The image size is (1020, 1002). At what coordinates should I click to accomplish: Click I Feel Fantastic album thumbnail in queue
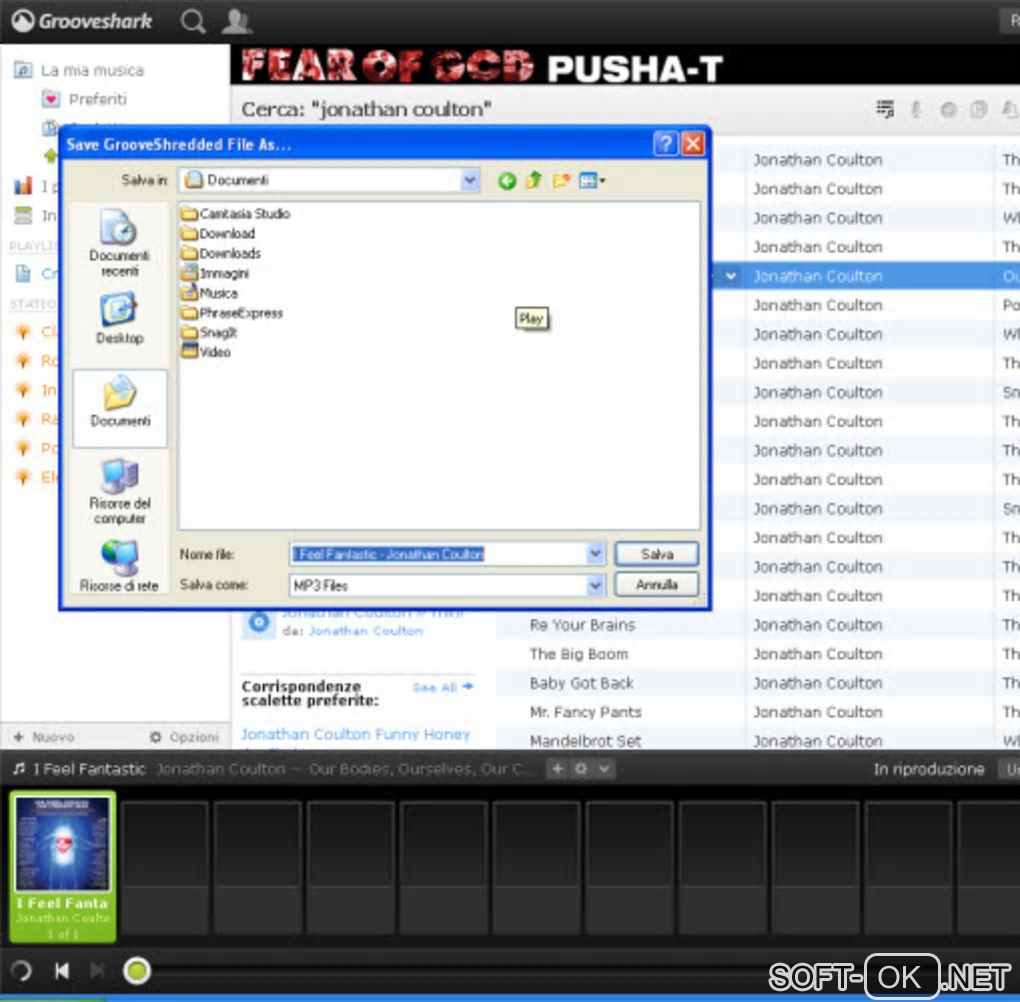click(63, 843)
